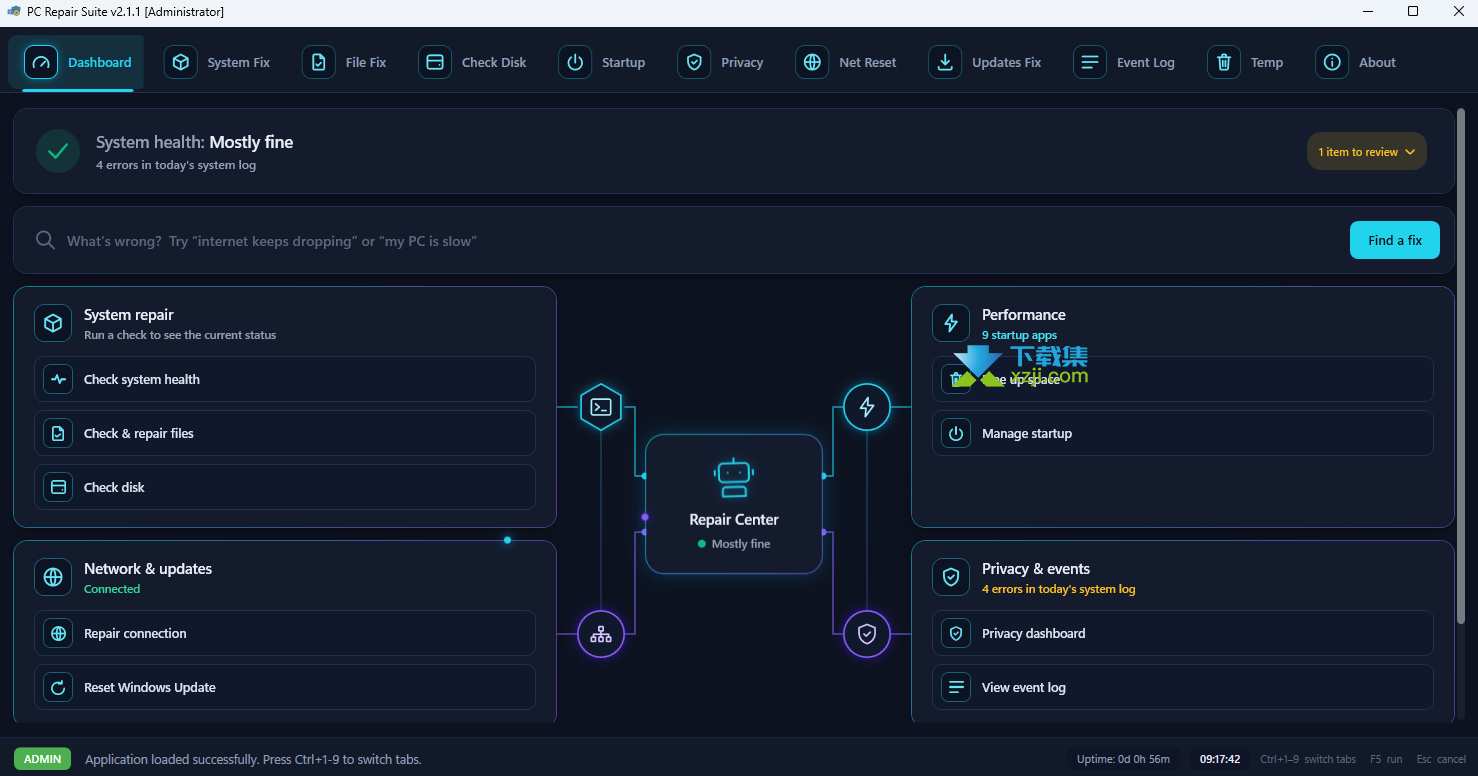Switch to the System Fix tab

click(220, 62)
